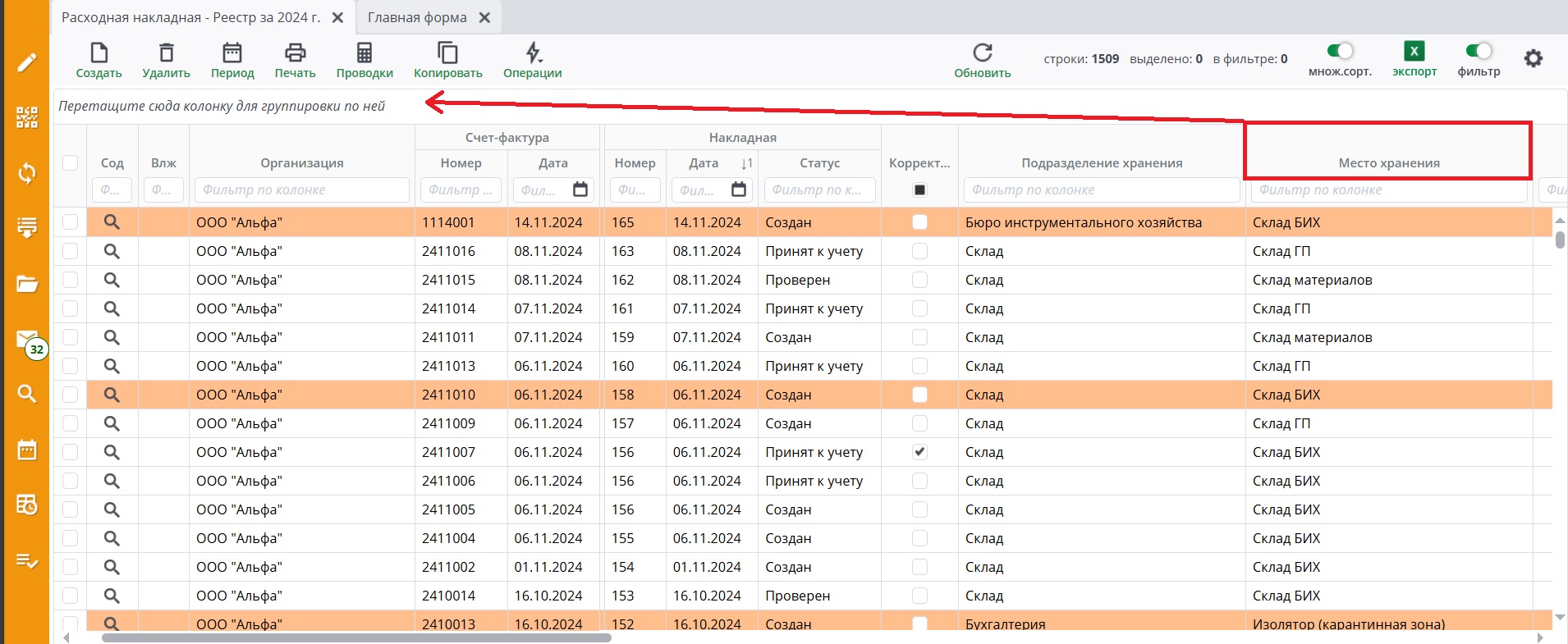Click the Подразделение хранения filter field
The width and height of the screenshot is (1568, 644).
pos(1100,190)
